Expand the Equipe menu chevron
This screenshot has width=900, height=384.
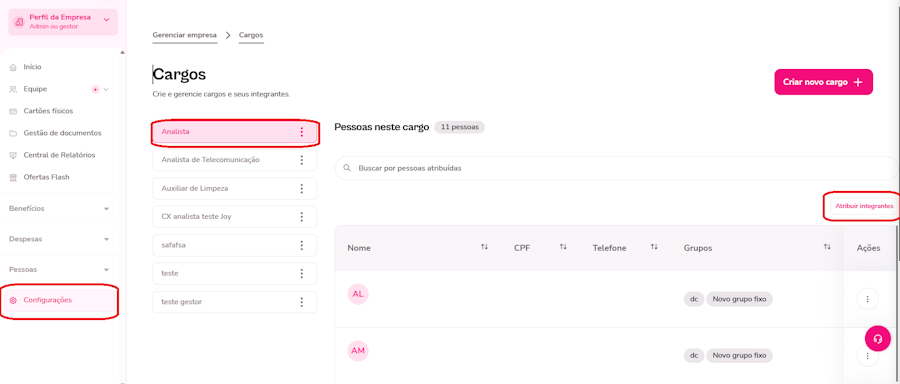click(x=106, y=90)
